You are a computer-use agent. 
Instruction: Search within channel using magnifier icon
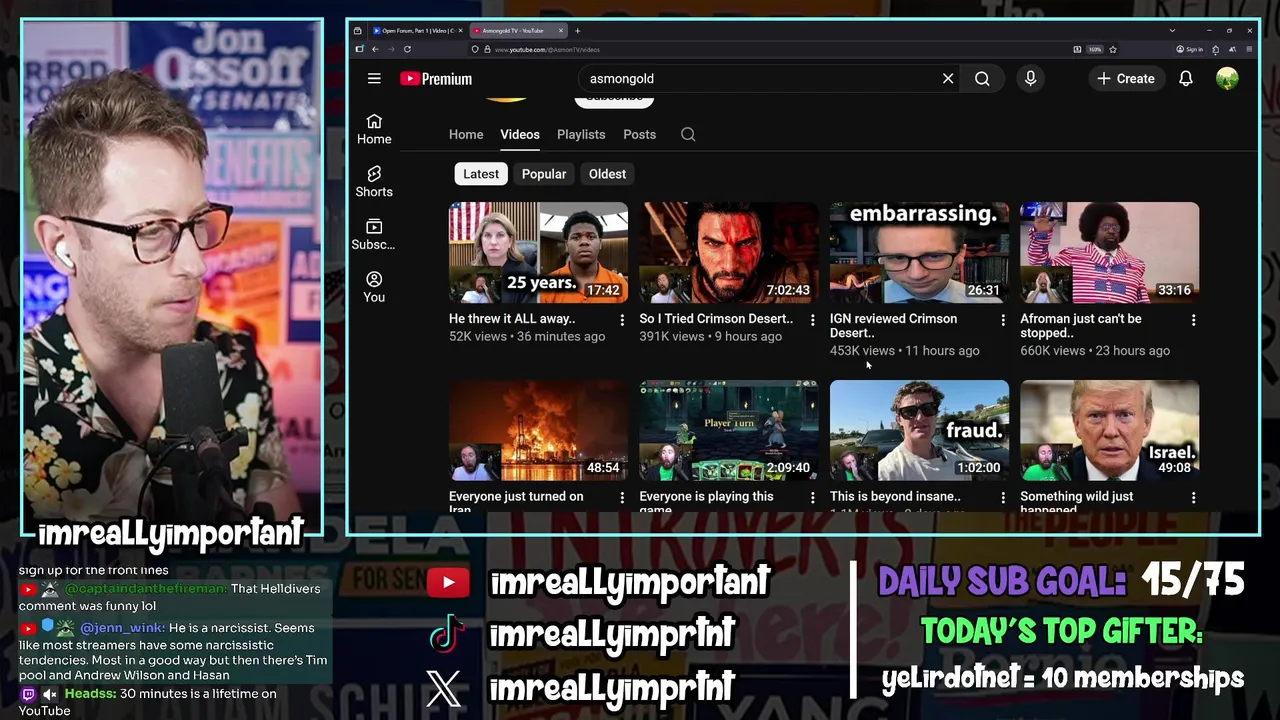pos(688,134)
